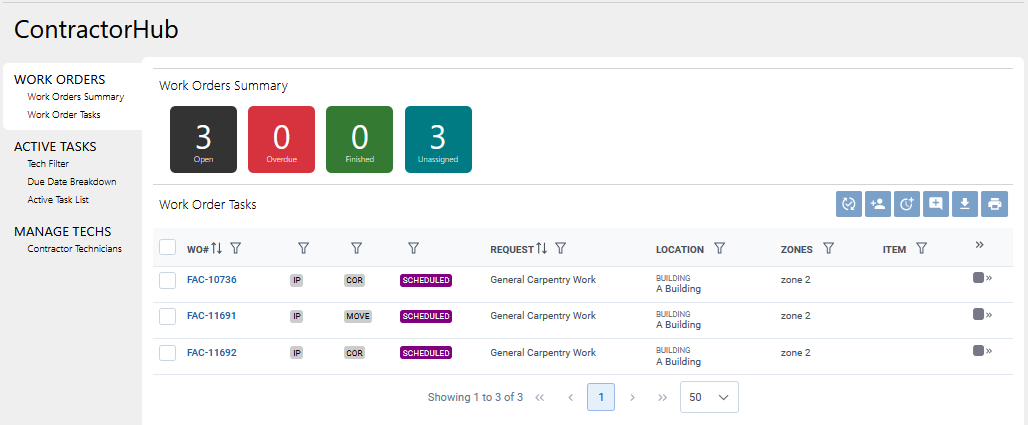1028x425 pixels.
Task: Print the work order tasks
Action: [994, 204]
